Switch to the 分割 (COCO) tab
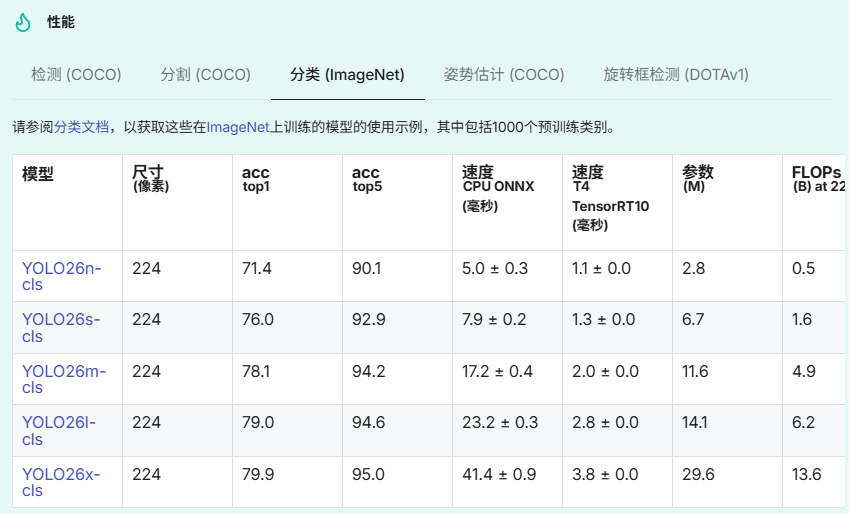Image resolution: width=850 pixels, height=514 pixels. coord(205,74)
